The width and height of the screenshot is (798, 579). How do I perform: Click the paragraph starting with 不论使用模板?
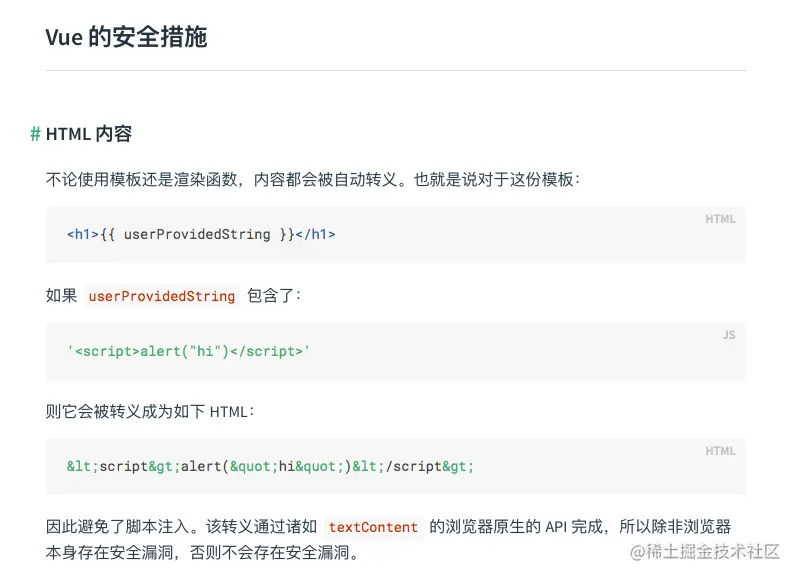click(x=313, y=180)
